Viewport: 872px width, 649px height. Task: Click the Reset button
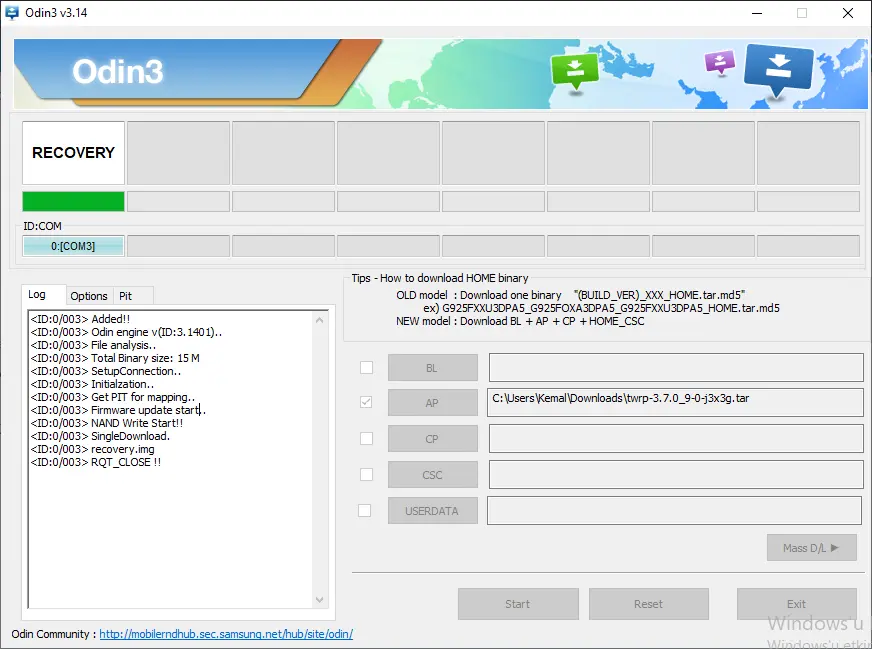648,604
